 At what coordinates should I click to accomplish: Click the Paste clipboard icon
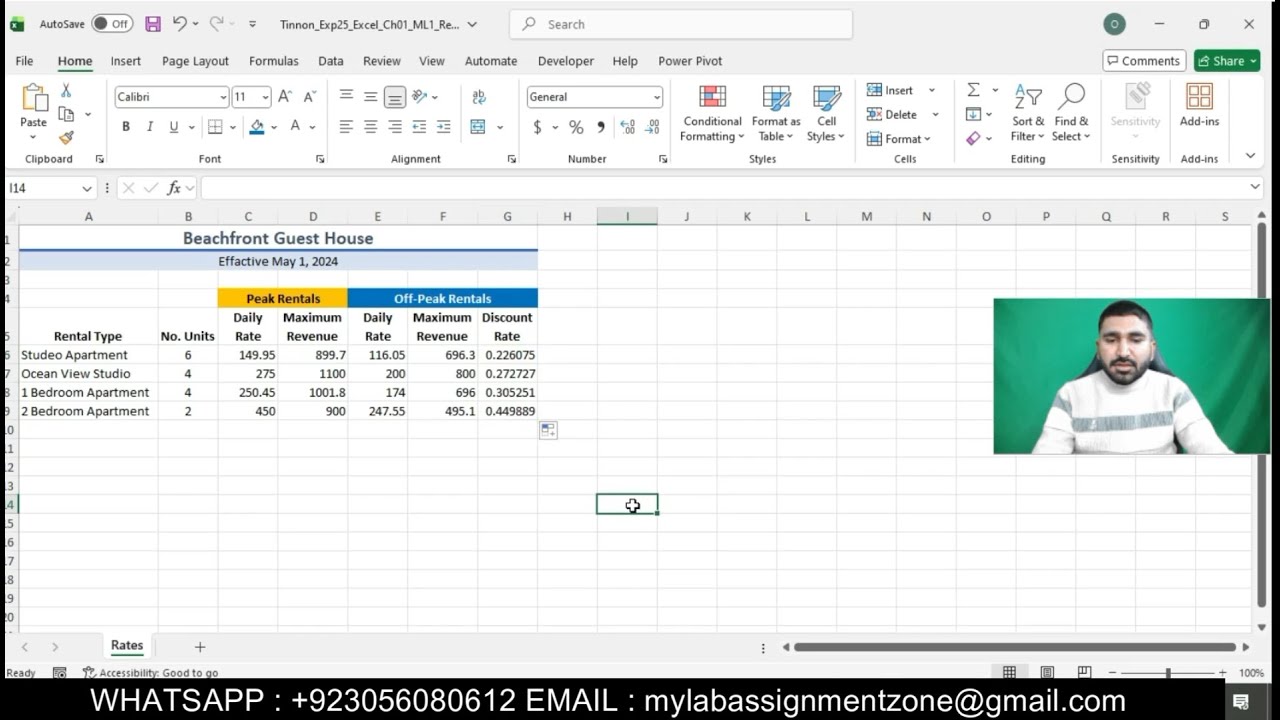[34, 99]
